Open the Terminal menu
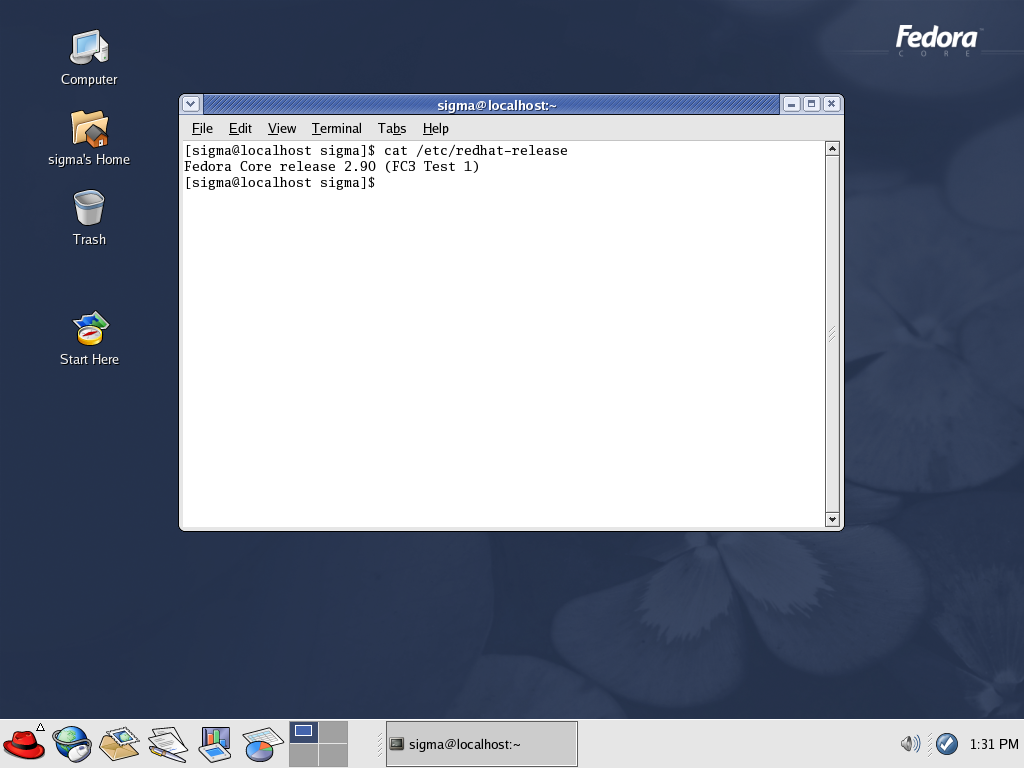The width and height of the screenshot is (1024, 768). [336, 129]
